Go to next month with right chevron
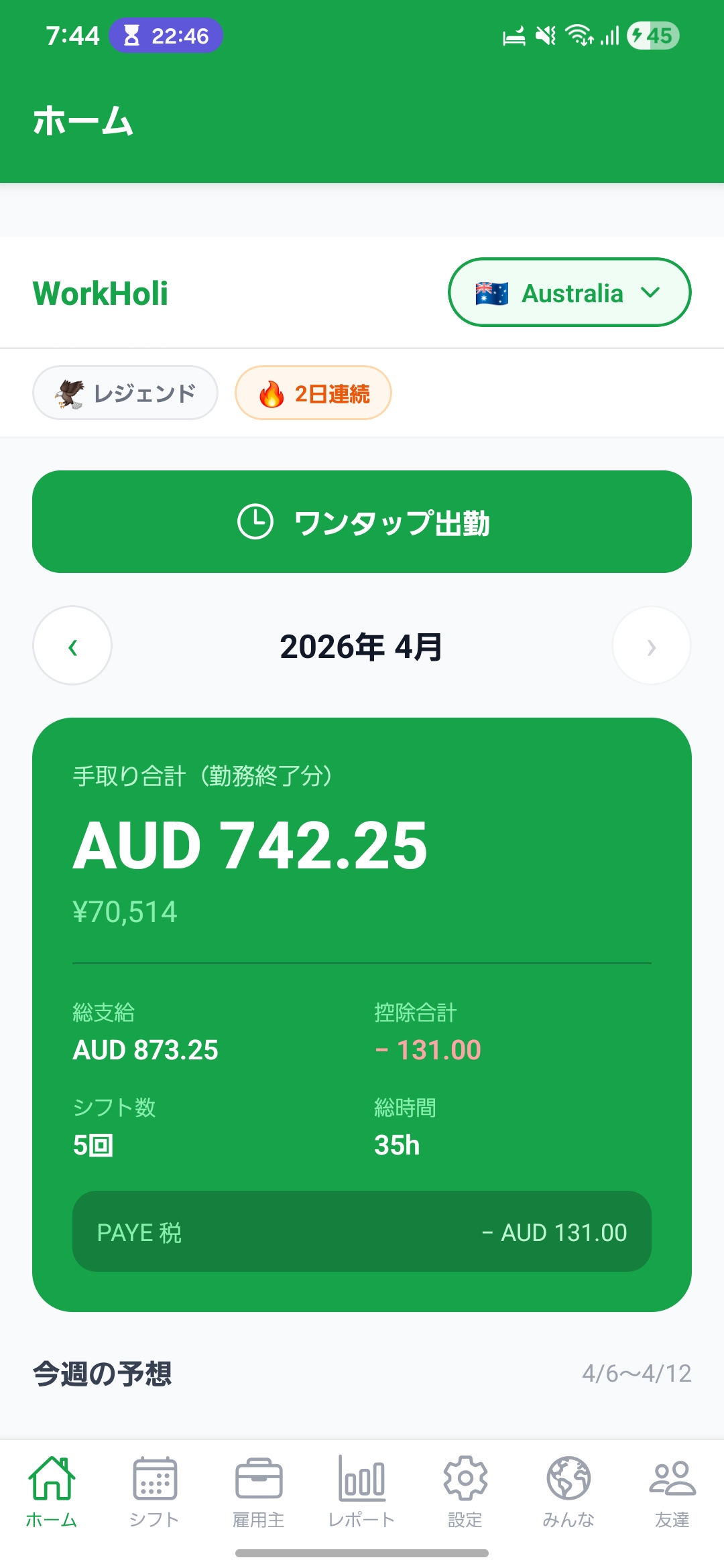 coord(651,646)
